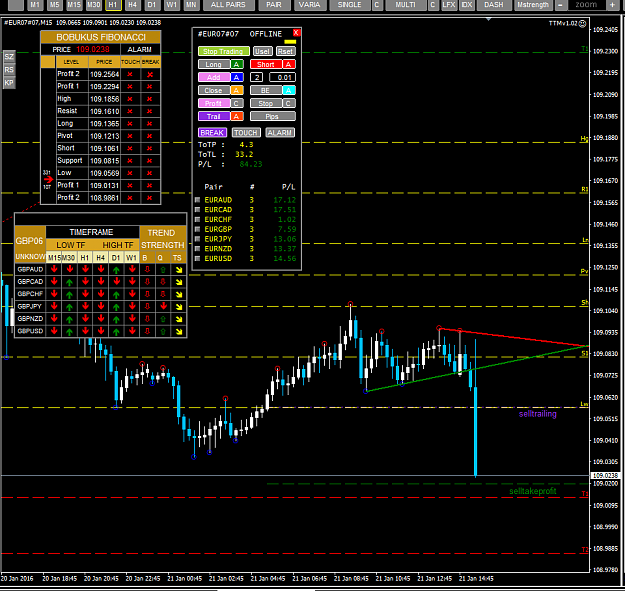Toggle the orange A next to Trail

237,116
